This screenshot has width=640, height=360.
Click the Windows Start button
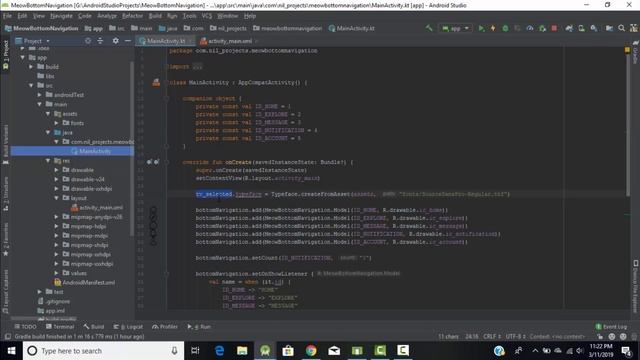click(x=11, y=351)
